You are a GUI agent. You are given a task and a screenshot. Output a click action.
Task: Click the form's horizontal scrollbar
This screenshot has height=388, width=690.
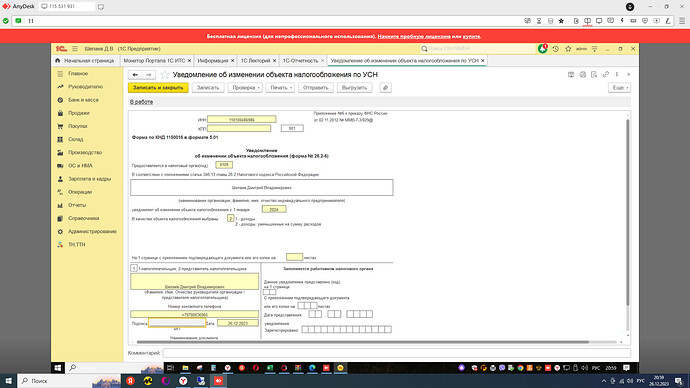click(363, 342)
